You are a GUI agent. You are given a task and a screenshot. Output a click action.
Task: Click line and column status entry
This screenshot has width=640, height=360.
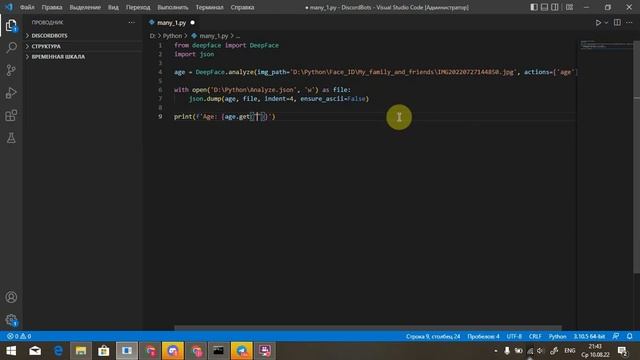pos(433,336)
